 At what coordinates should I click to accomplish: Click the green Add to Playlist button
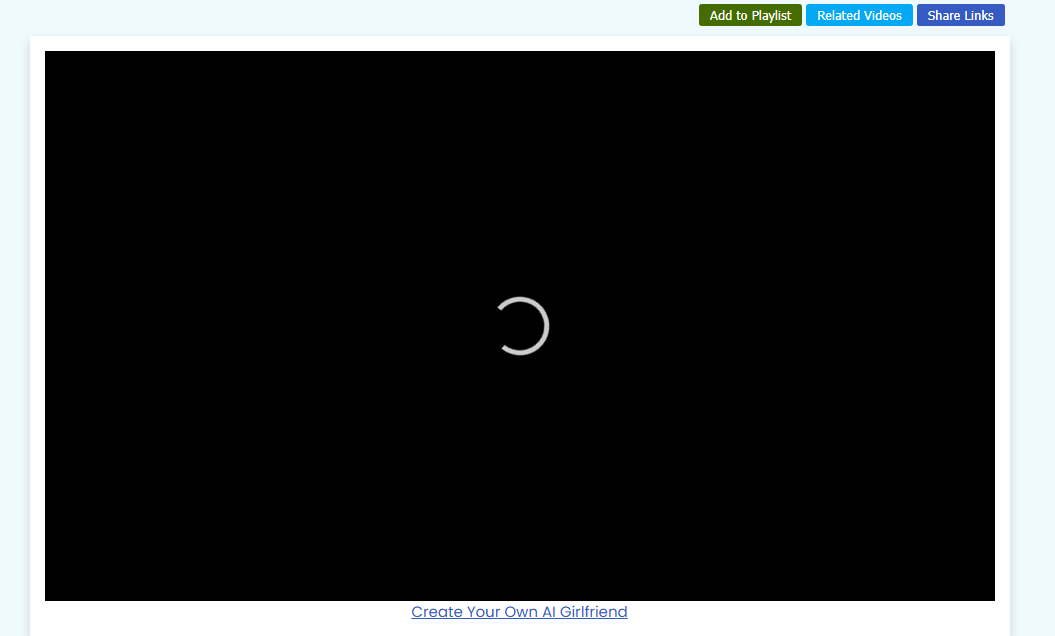[x=750, y=15]
